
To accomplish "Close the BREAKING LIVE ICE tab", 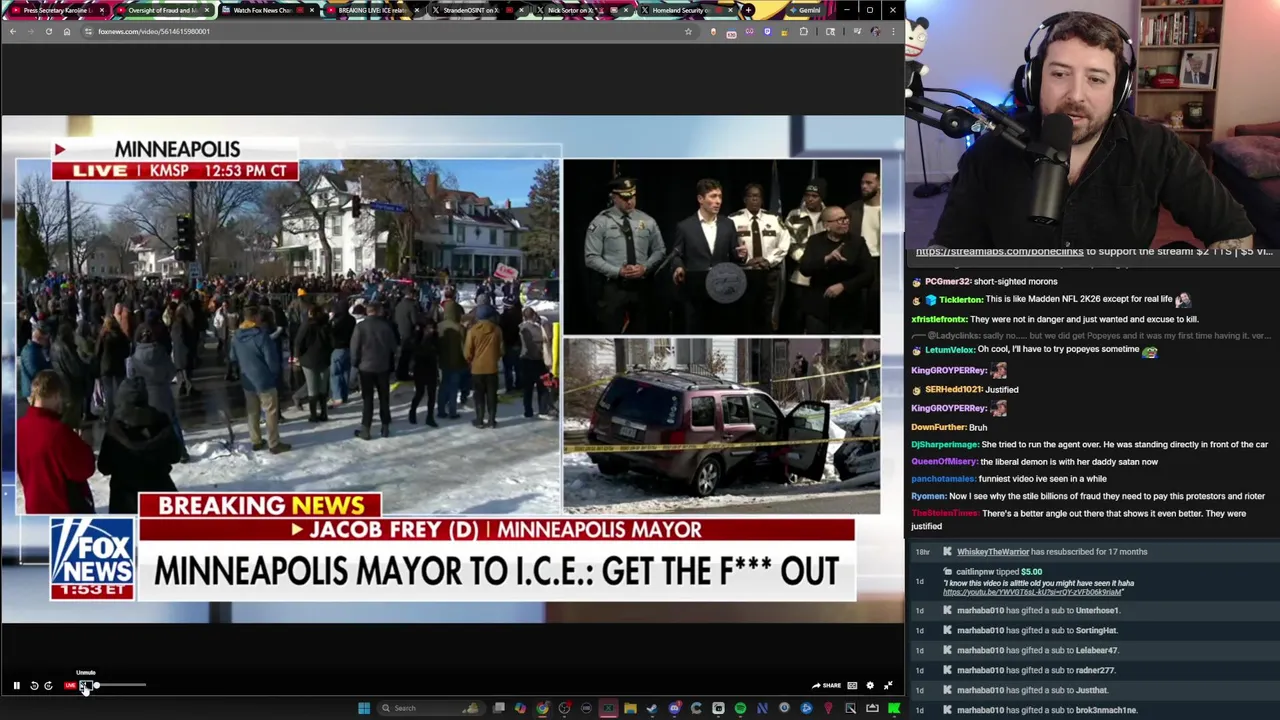I will coord(416,10).
